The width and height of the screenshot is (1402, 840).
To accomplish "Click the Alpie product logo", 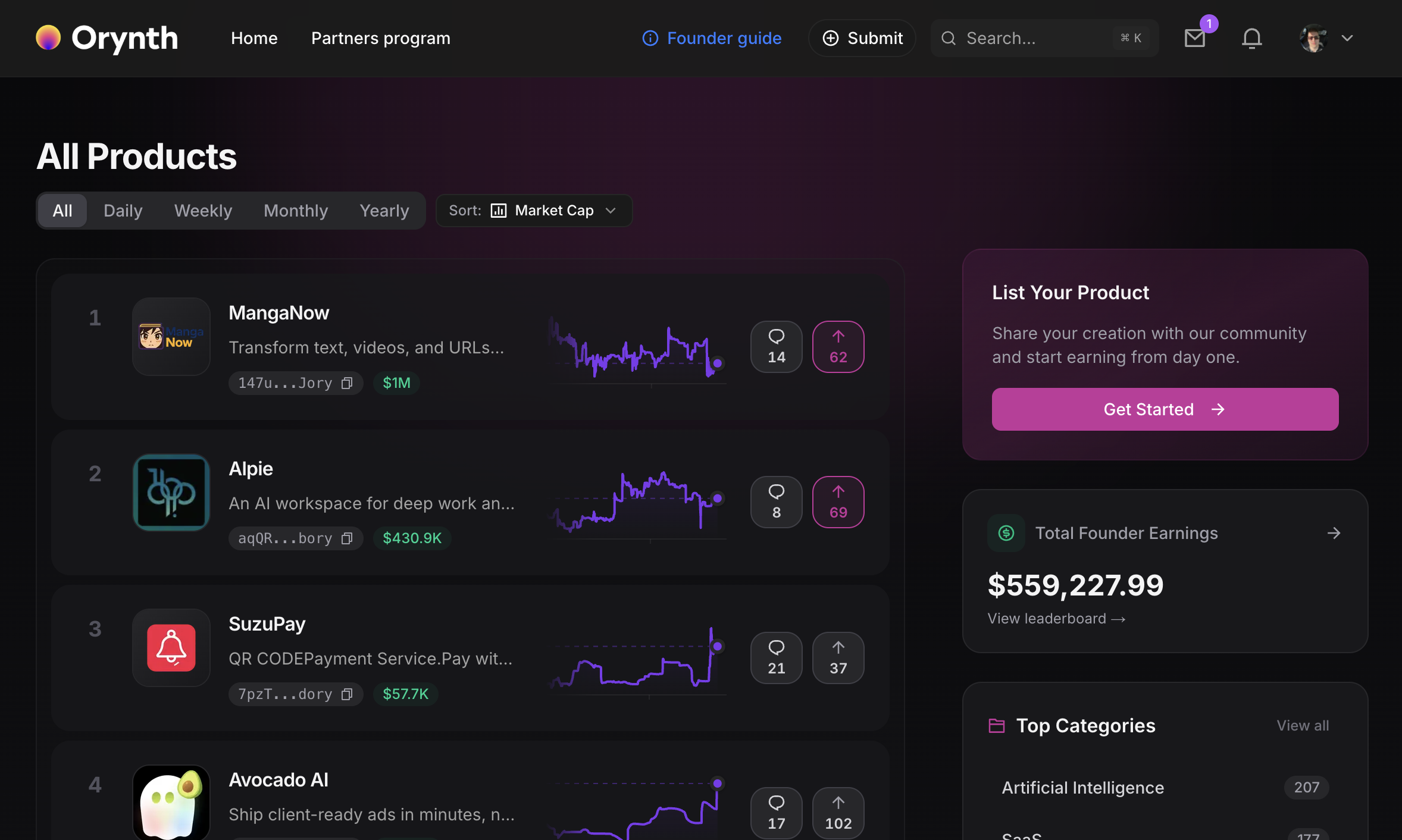I will pos(171,493).
